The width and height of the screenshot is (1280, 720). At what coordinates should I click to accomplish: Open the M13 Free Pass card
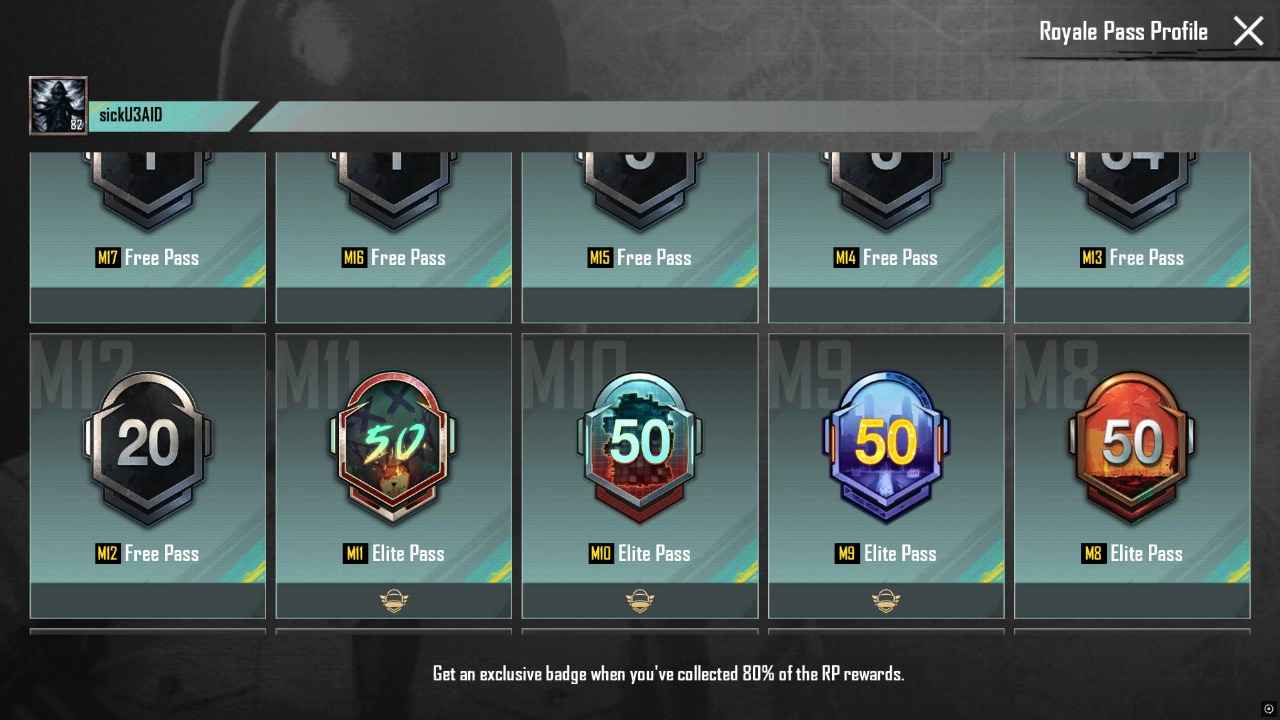[x=1132, y=238]
